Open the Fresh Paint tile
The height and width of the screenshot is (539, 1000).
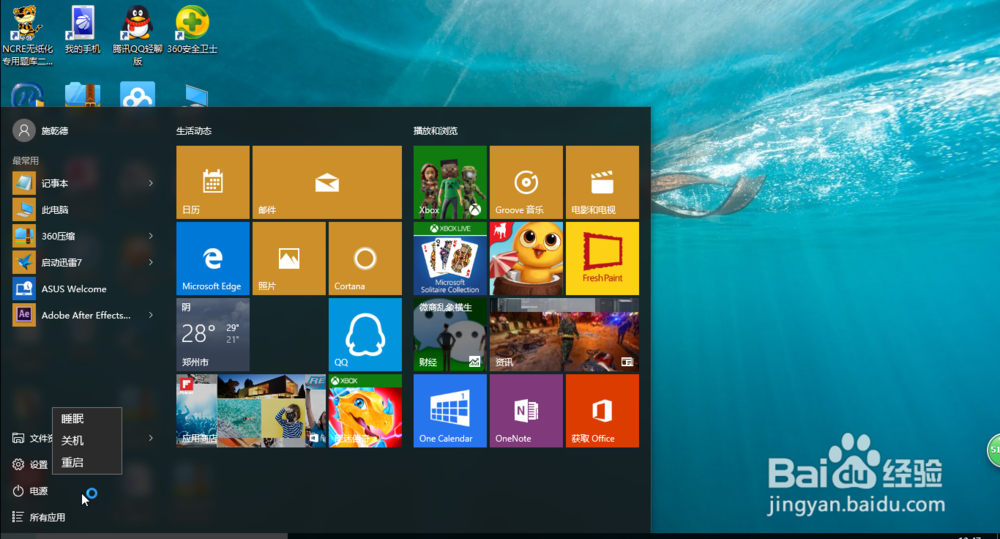[x=602, y=258]
